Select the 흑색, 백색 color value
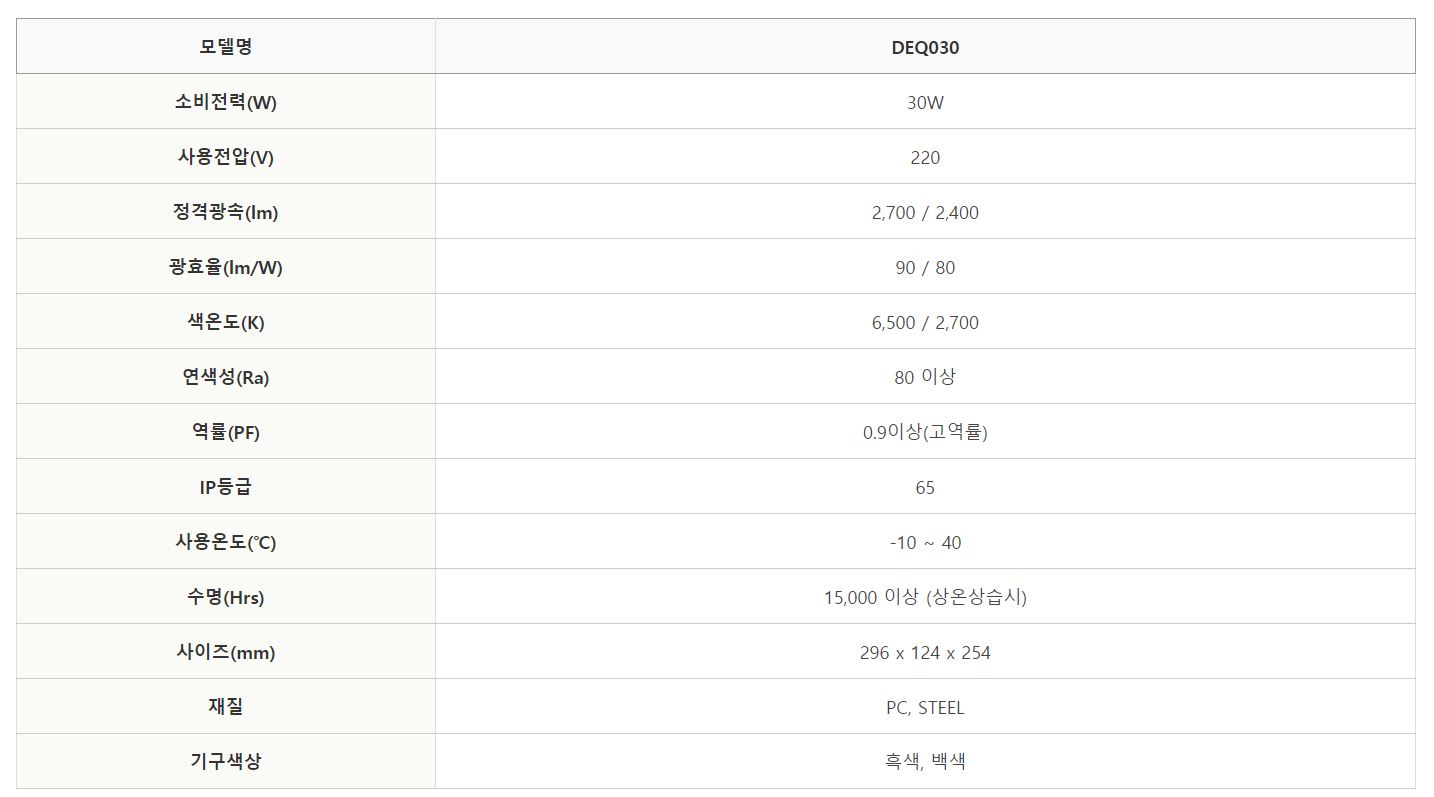 point(925,761)
